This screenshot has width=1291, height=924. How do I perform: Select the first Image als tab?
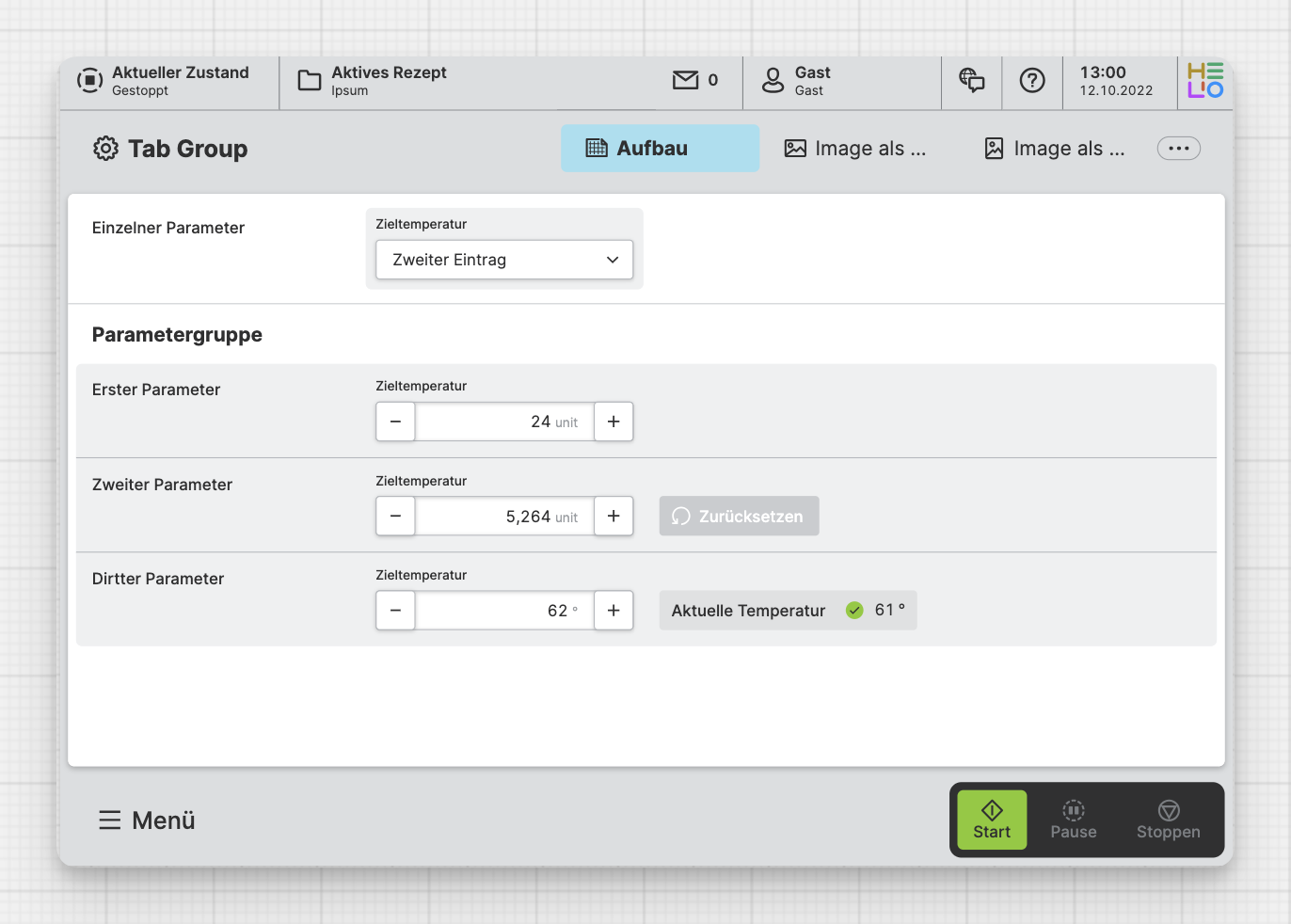pyautogui.click(x=855, y=149)
